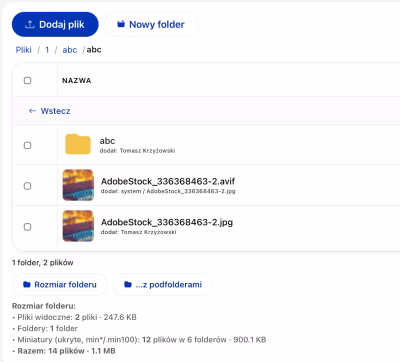Click the NAZWA column header

click(77, 81)
